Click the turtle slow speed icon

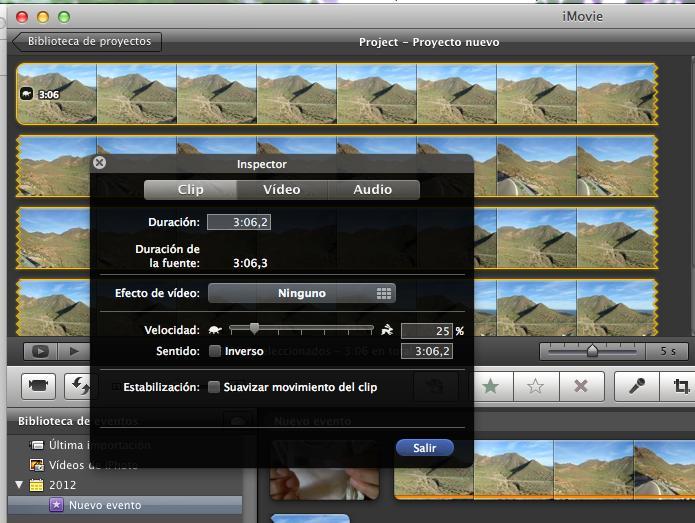(215, 329)
